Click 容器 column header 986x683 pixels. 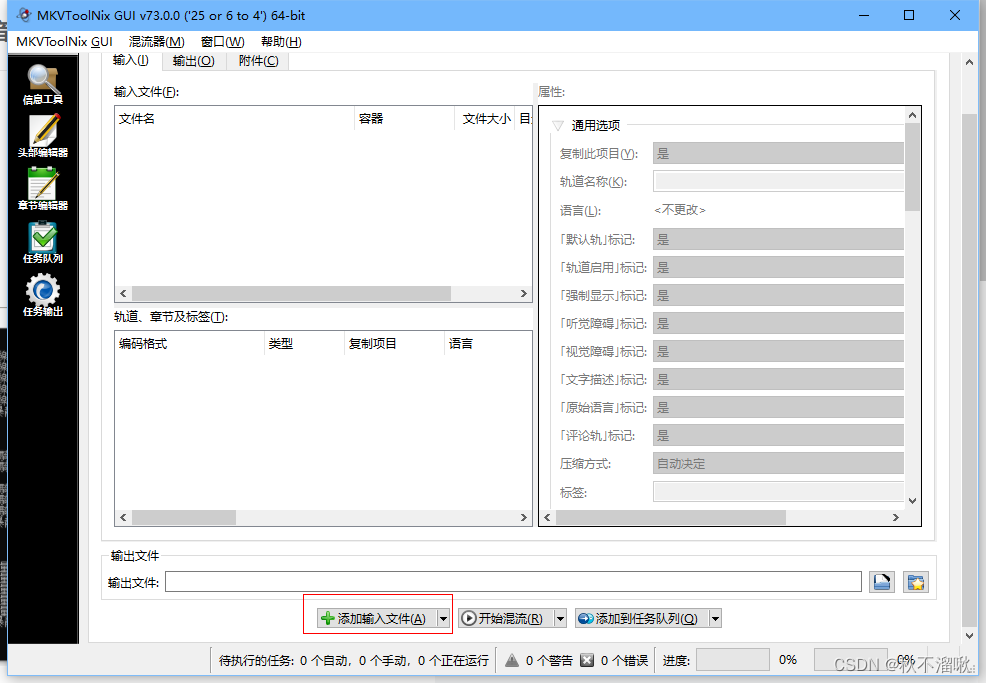point(404,118)
